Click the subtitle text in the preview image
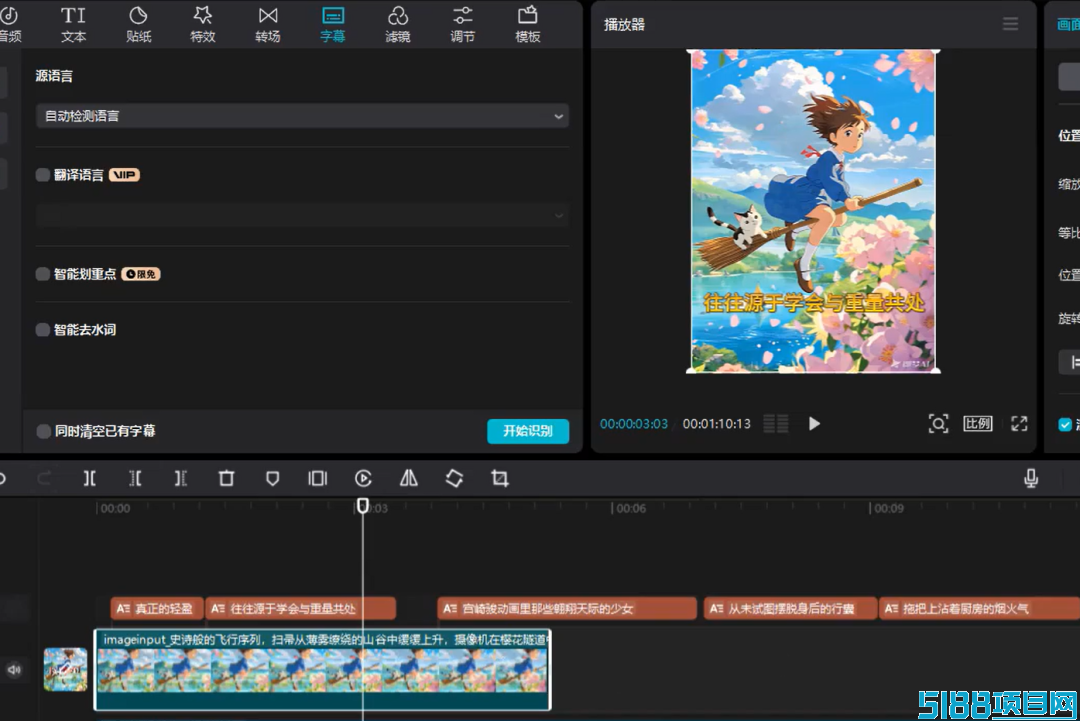Image resolution: width=1080 pixels, height=721 pixels. (813, 303)
